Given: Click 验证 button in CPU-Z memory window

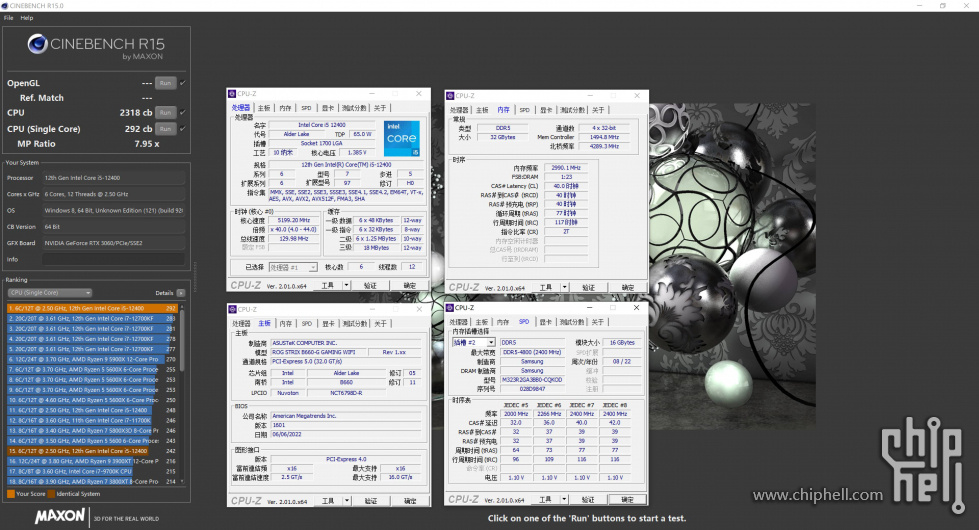Looking at the screenshot, I should 588,287.
